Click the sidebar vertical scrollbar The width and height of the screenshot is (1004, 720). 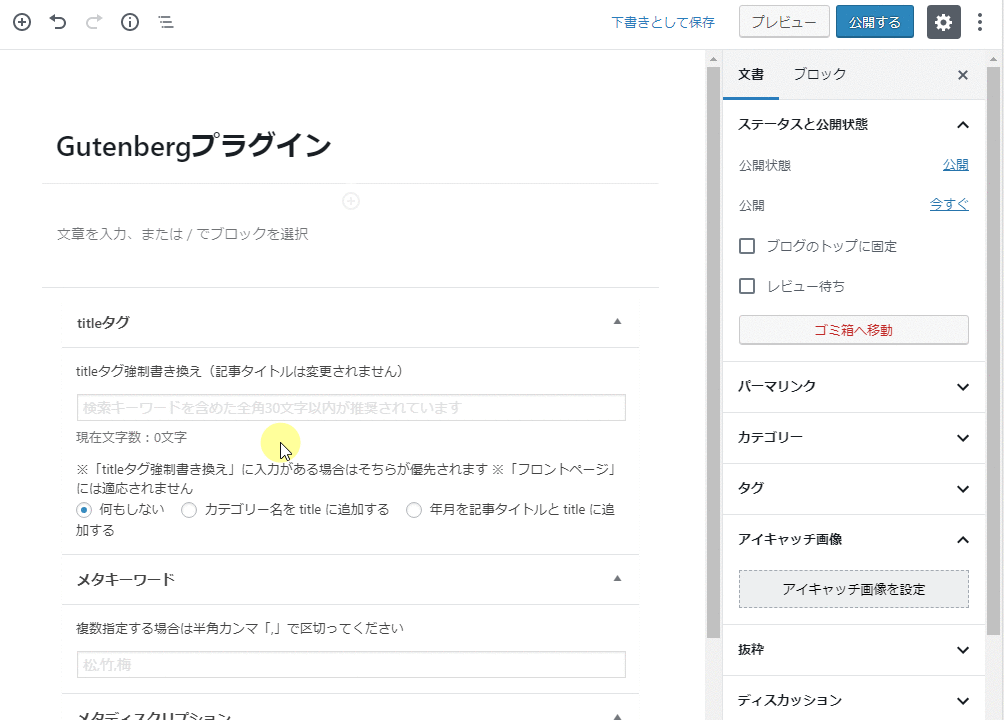[x=993, y=349]
